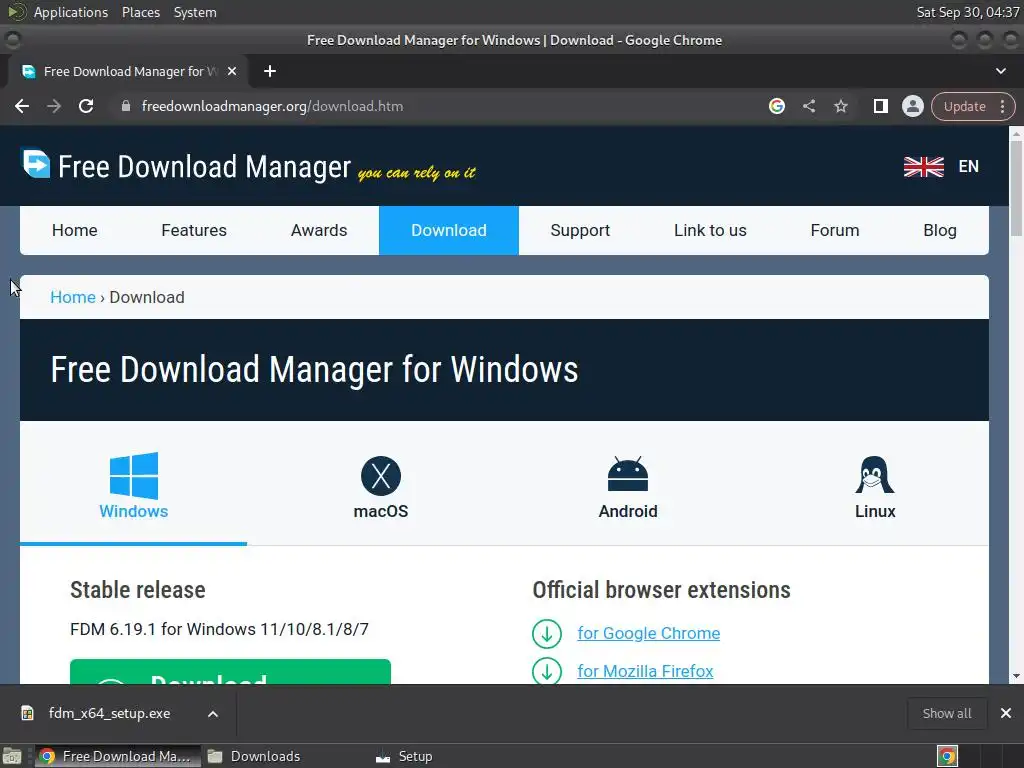This screenshot has height=768, width=1024.
Task: Open the tab search dropdown arrow
Action: (x=1000, y=71)
